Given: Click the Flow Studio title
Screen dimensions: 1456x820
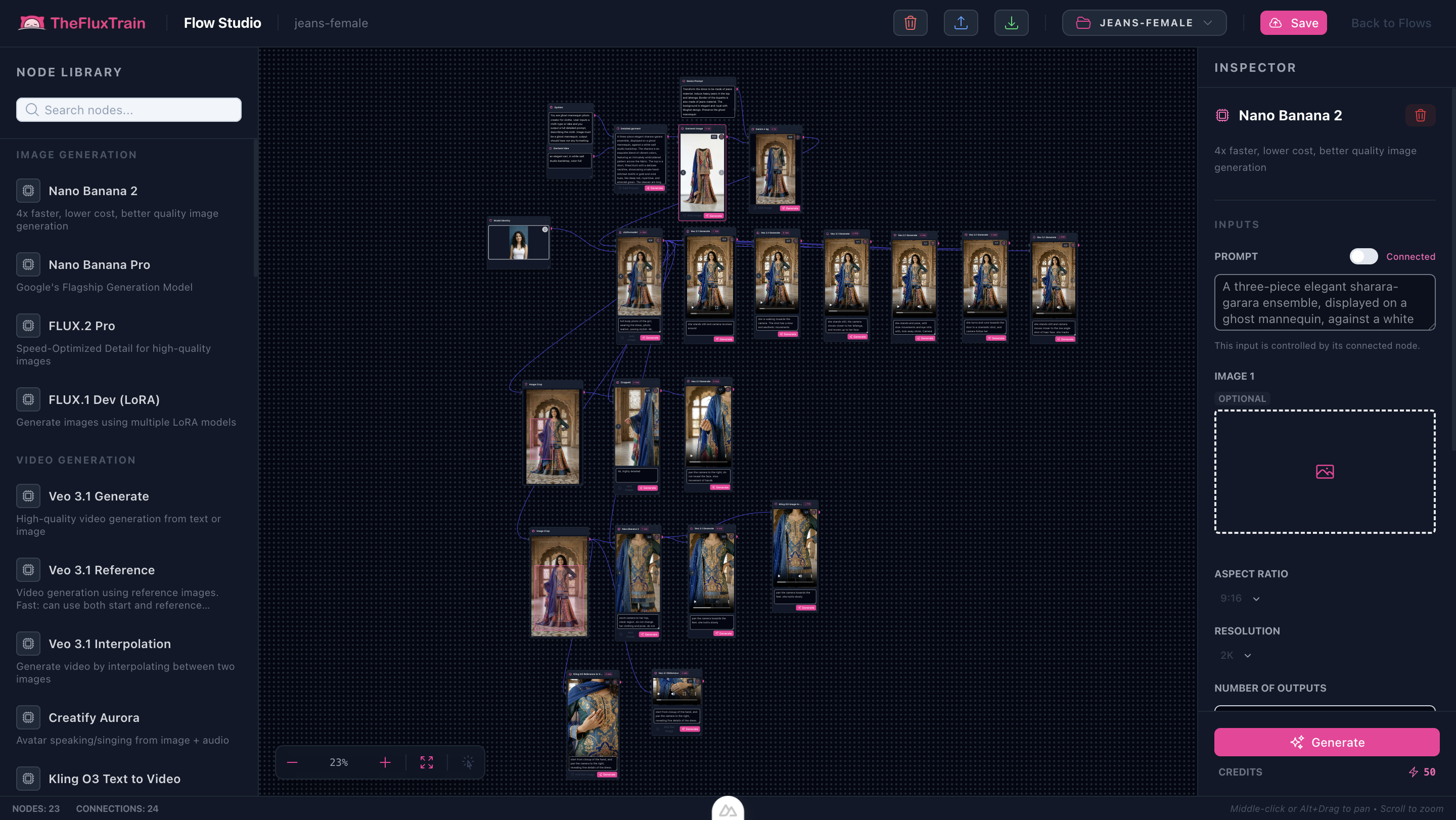Looking at the screenshot, I should (x=222, y=23).
